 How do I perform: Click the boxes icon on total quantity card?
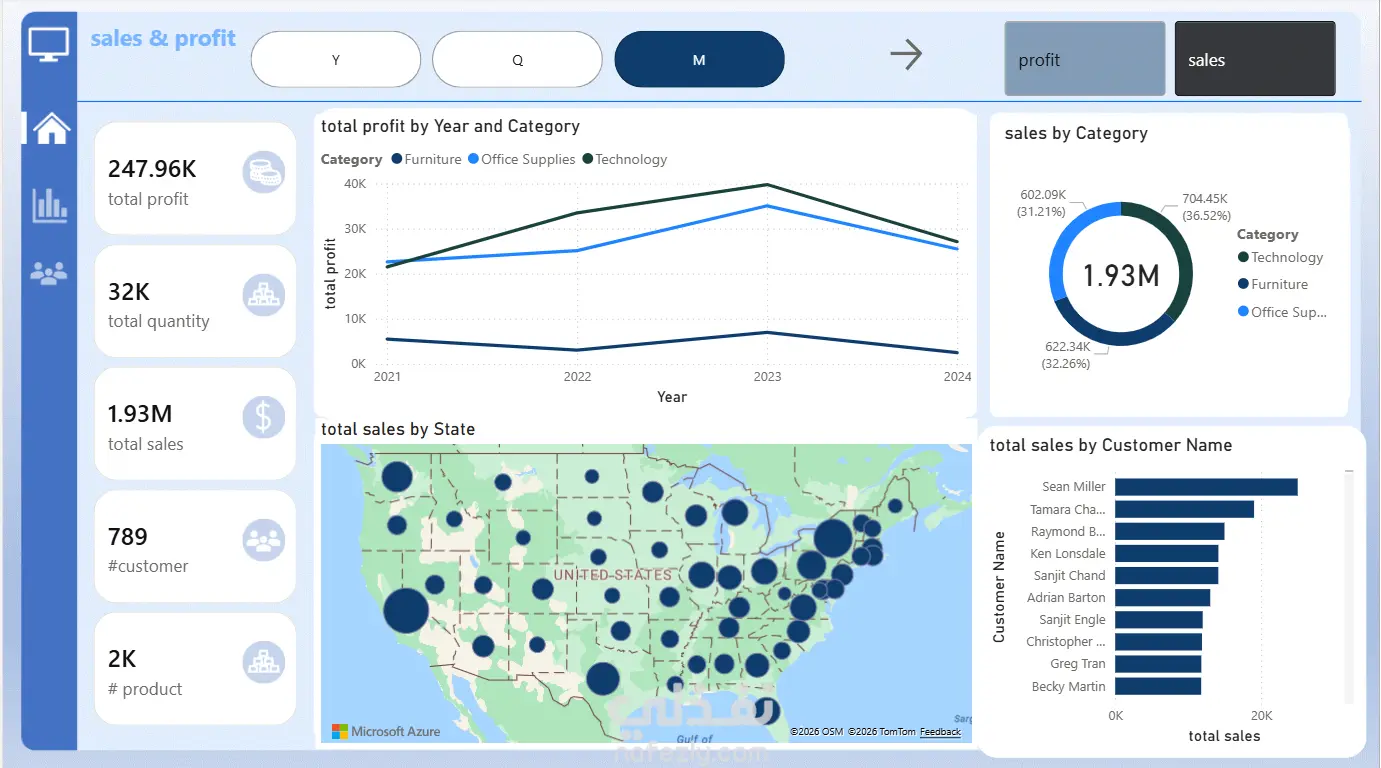tap(264, 295)
